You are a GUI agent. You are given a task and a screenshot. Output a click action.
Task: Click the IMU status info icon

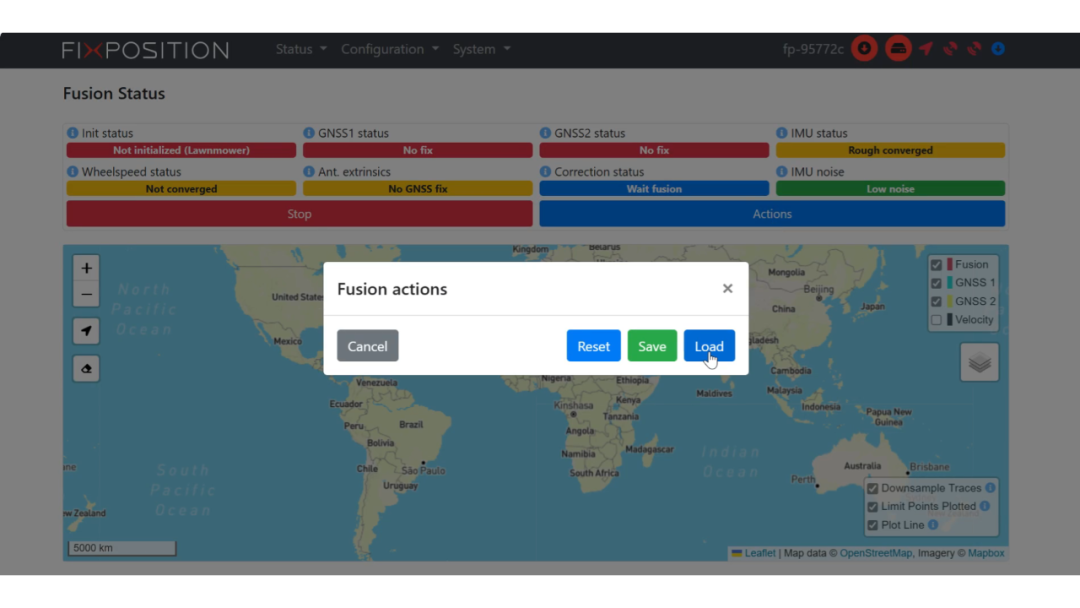tap(781, 133)
